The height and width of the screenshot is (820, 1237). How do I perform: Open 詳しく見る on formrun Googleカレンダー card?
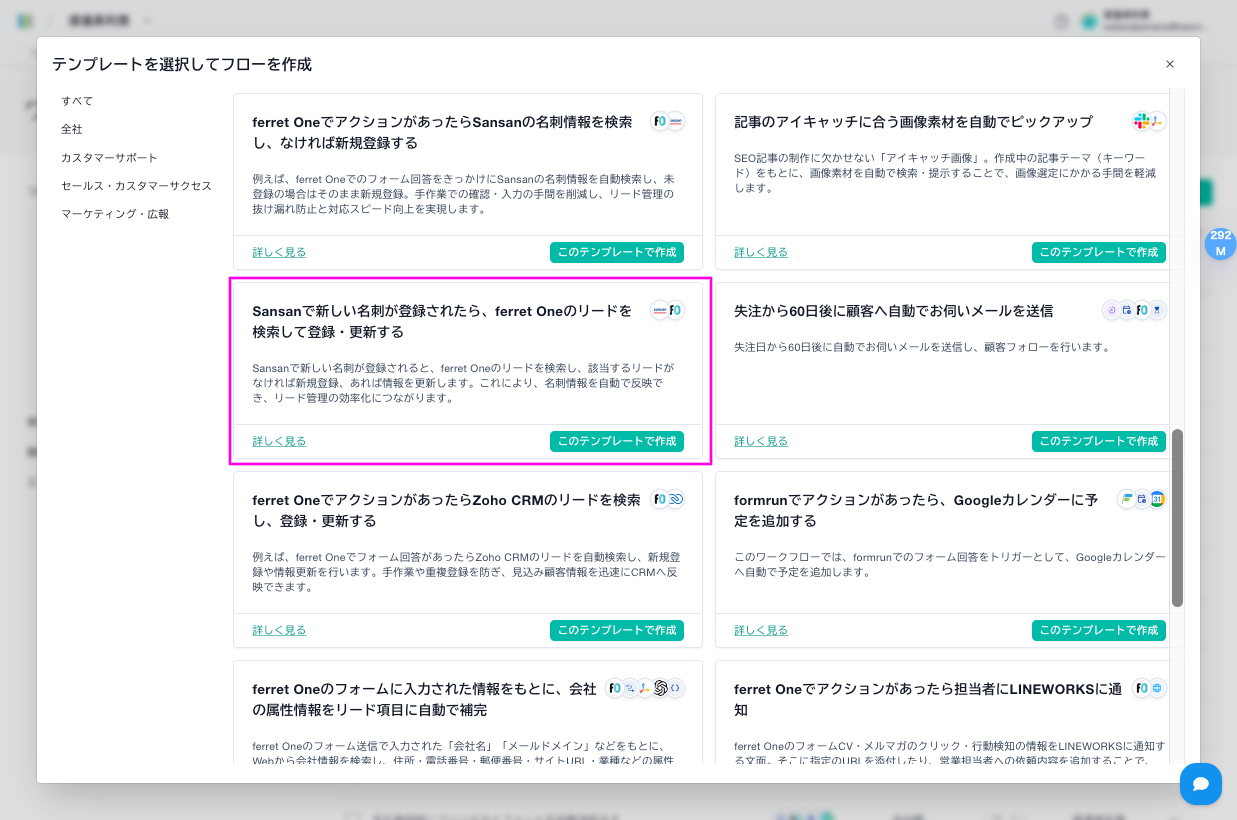pyautogui.click(x=761, y=630)
